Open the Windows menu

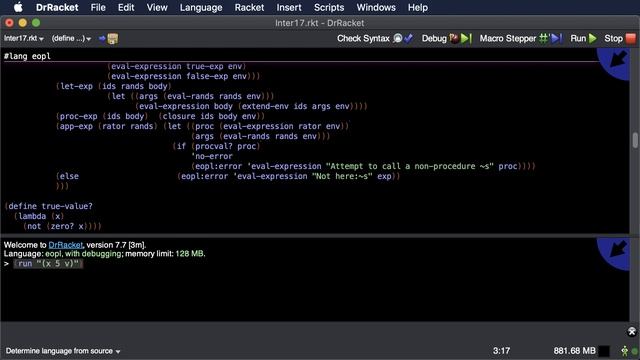(376, 7)
